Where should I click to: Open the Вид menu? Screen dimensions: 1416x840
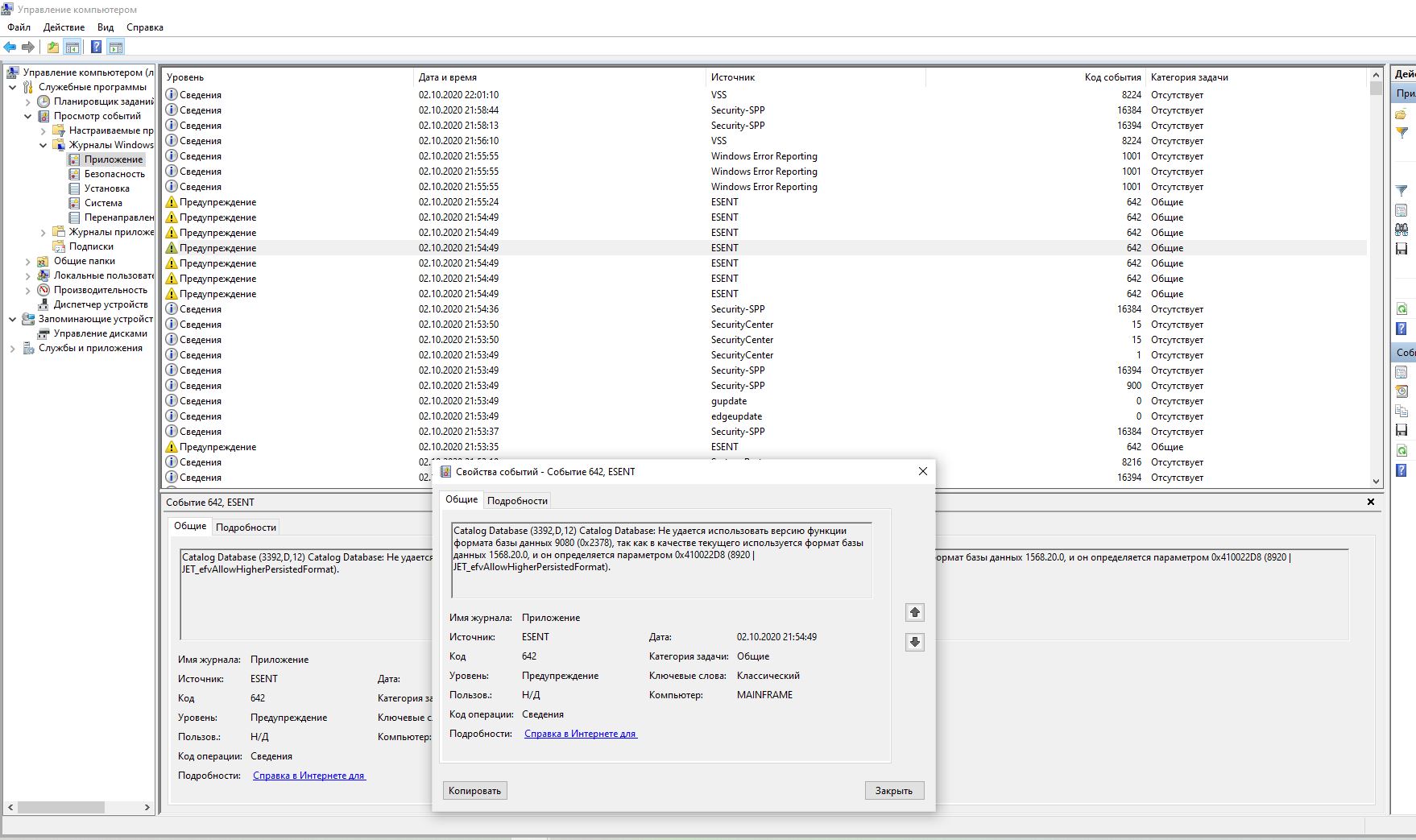pyautogui.click(x=106, y=27)
